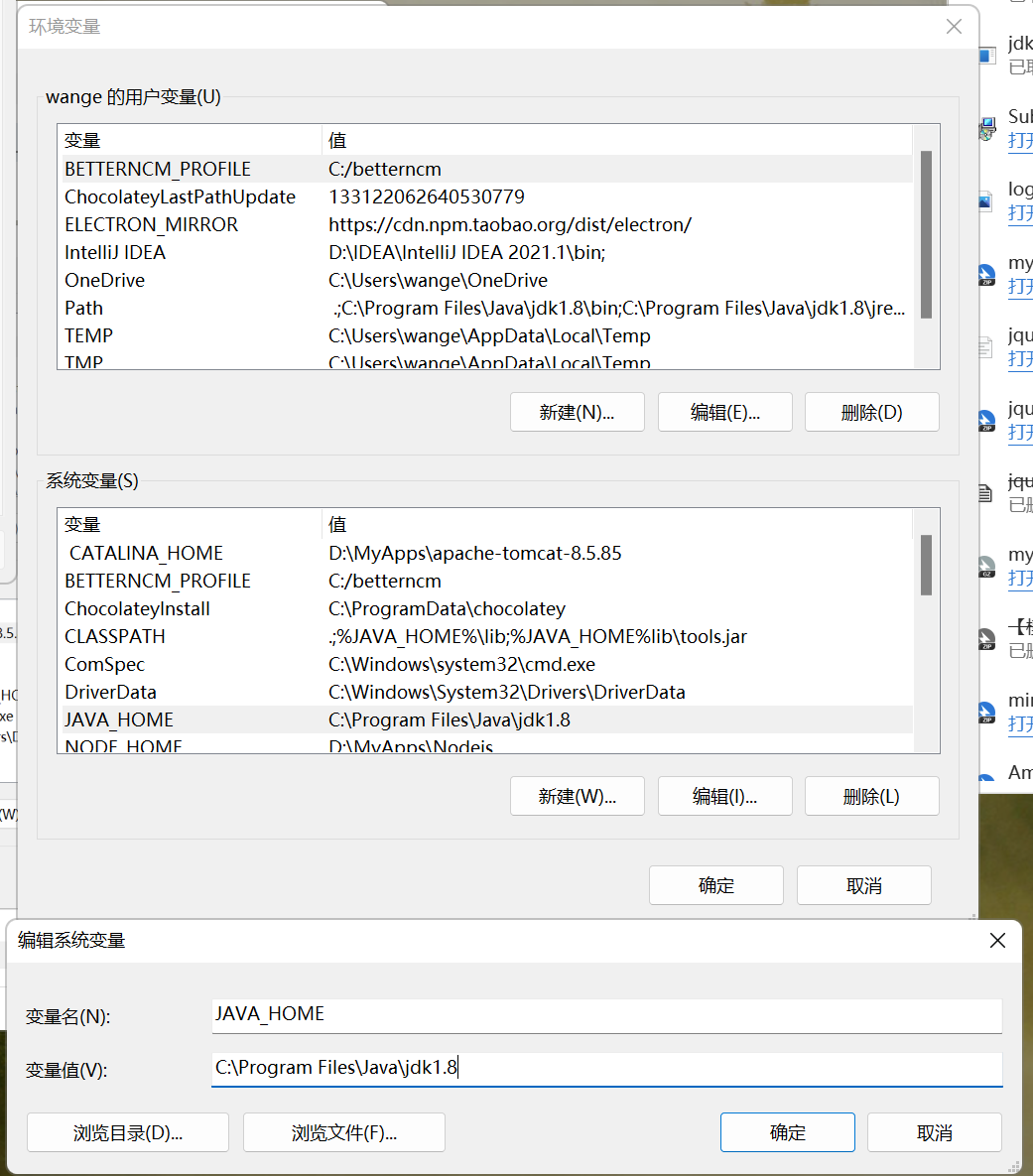Click Browse File button
The width and height of the screenshot is (1033, 1176).
343,1132
